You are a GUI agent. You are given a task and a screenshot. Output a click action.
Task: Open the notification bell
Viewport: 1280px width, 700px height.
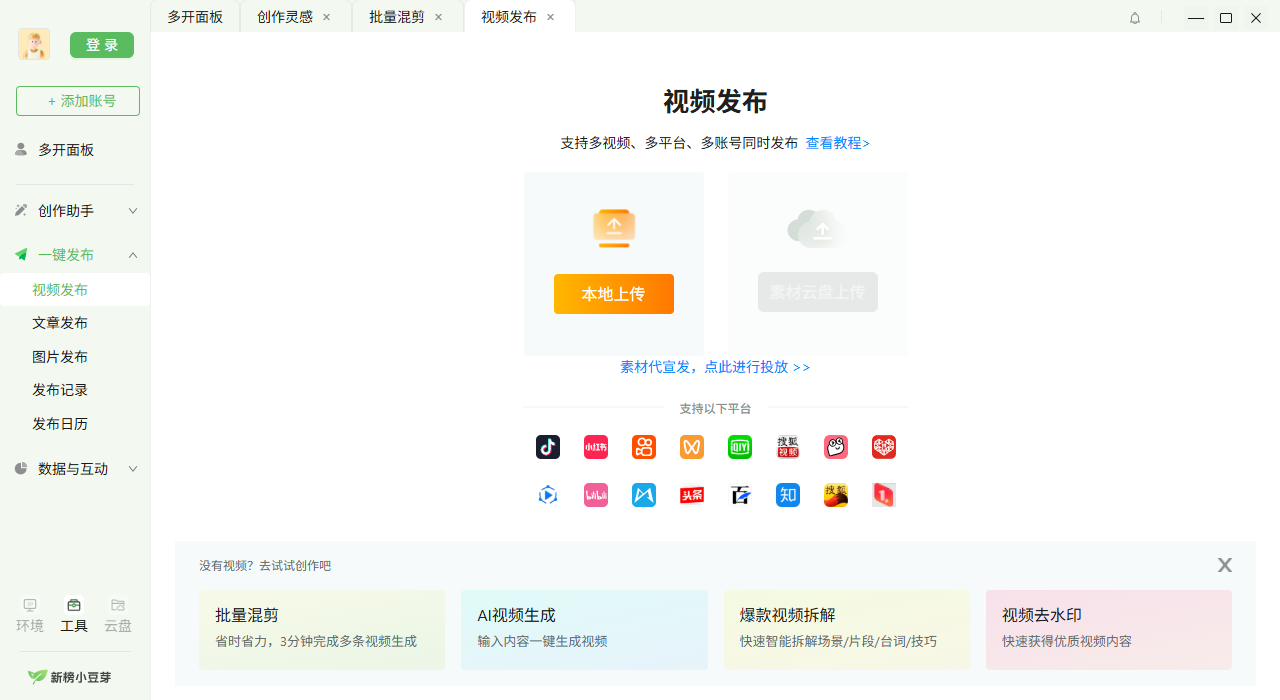coord(1135,18)
